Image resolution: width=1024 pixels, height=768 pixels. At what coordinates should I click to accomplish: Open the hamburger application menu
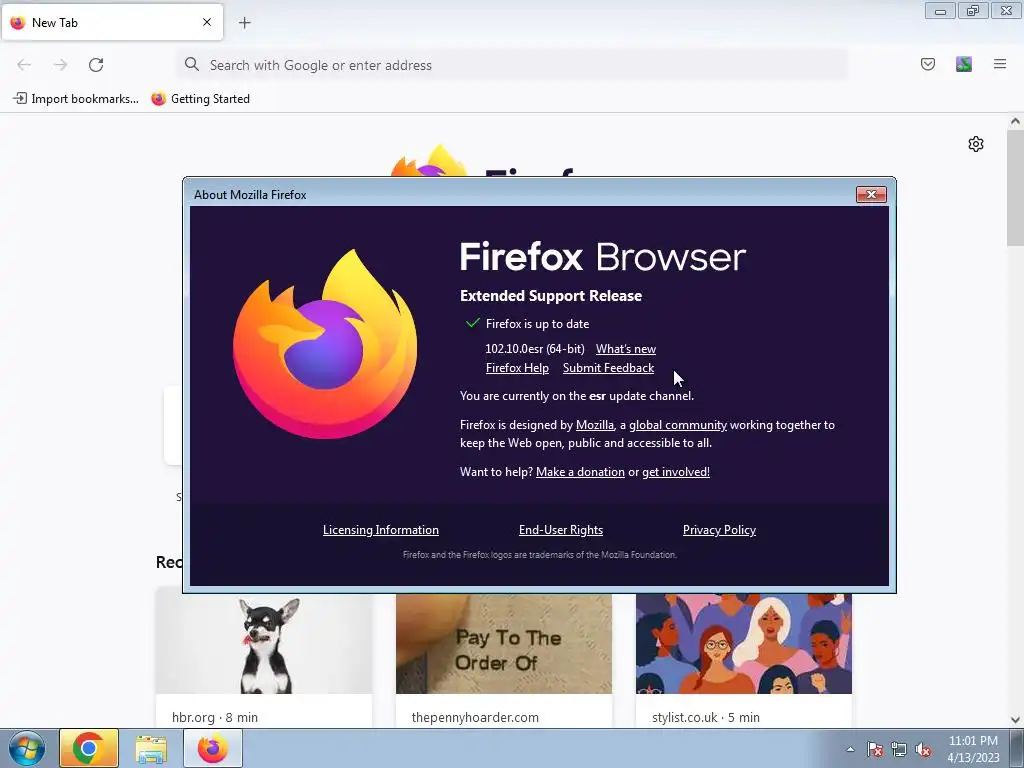(1000, 64)
